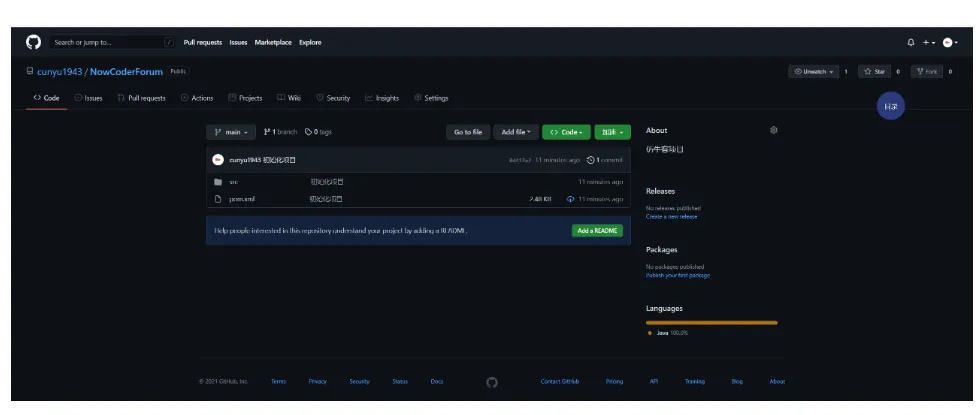Click the orange Java language bar
Screen dimensions: 980x415
pos(712,322)
